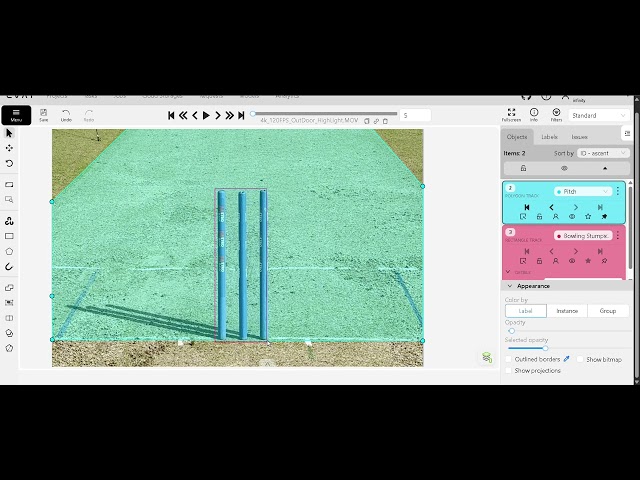Toggle lock on the Pitch object
Viewport: 640px width, 480px height.
click(x=539, y=217)
